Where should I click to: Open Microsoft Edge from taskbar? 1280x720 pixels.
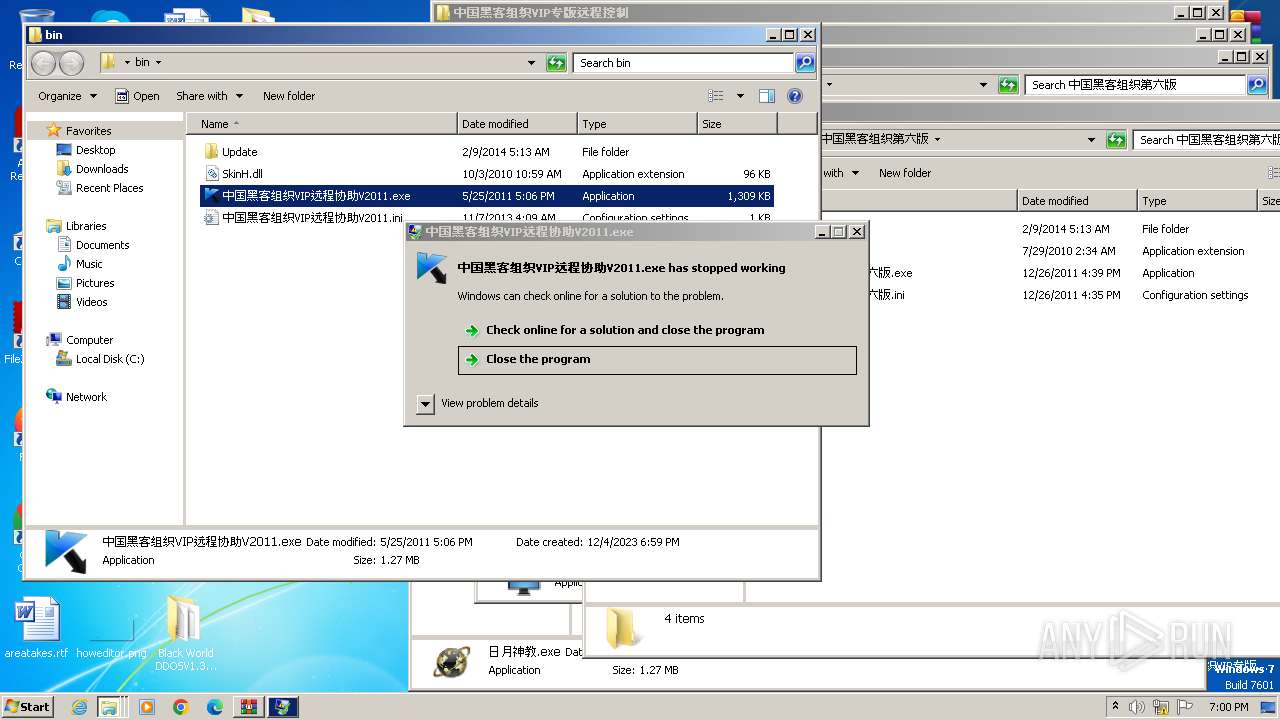pyautogui.click(x=215, y=707)
